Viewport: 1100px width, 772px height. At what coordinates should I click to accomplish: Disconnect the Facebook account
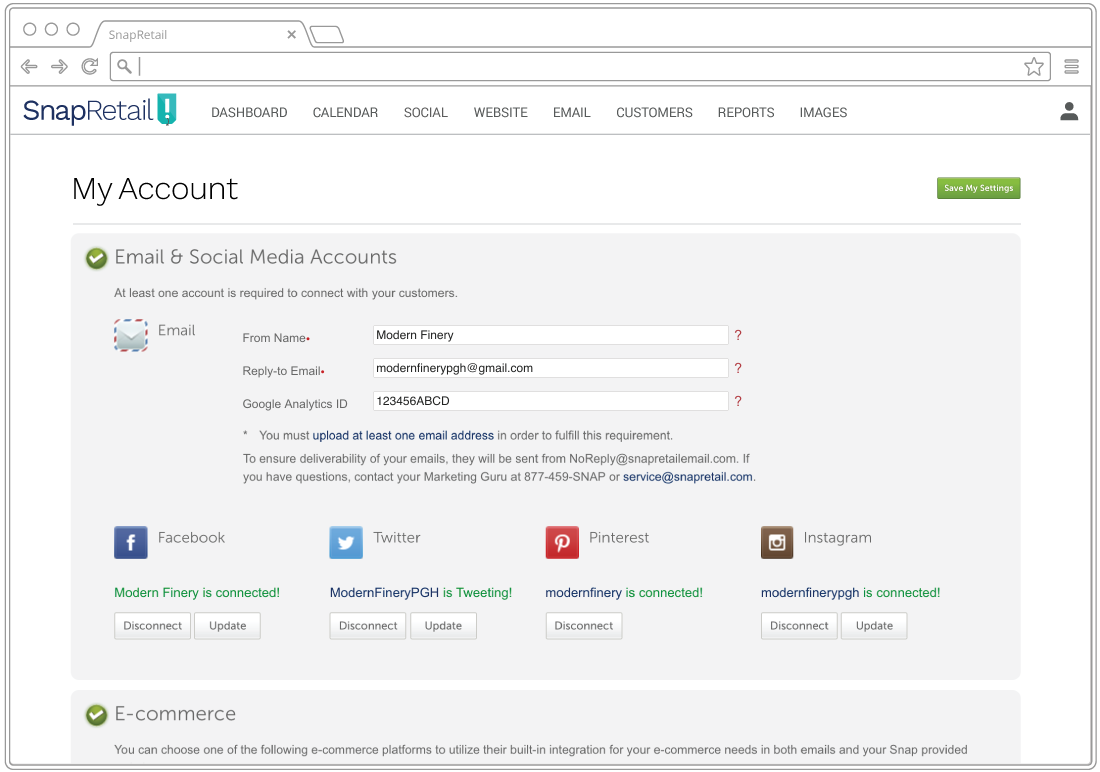coord(152,626)
